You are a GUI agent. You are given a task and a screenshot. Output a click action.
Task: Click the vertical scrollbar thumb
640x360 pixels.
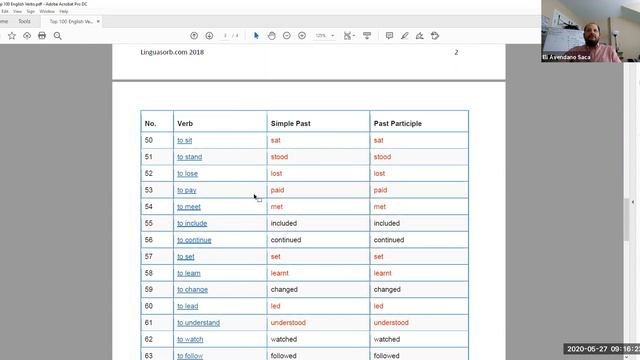click(627, 220)
